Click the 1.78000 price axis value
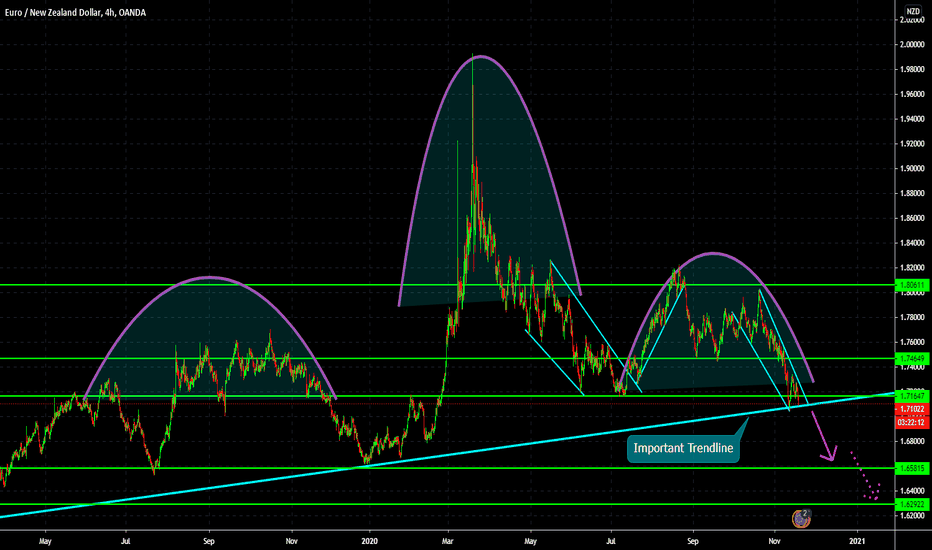The height and width of the screenshot is (550, 932). coord(912,318)
